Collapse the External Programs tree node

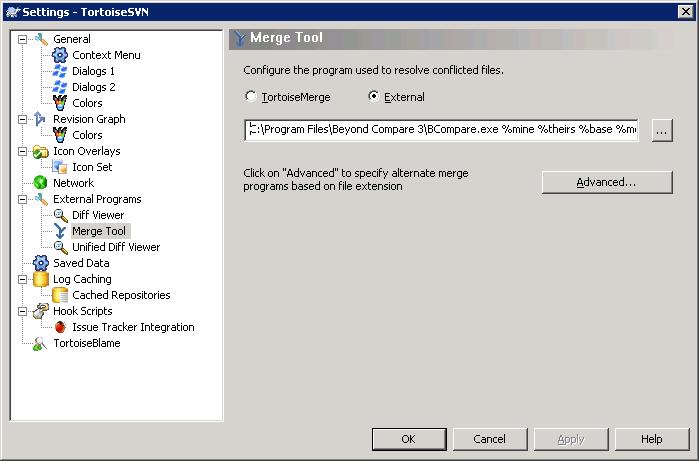coord(22,199)
